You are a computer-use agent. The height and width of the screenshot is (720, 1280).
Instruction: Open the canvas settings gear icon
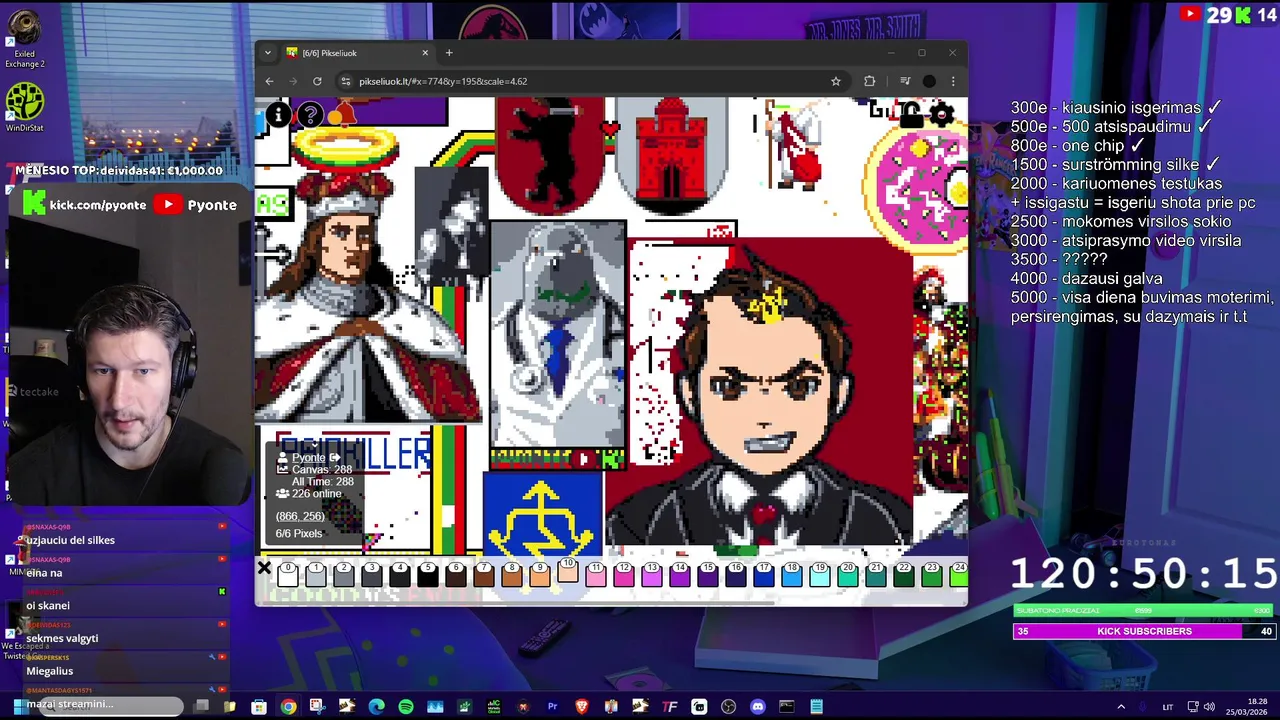tap(942, 114)
